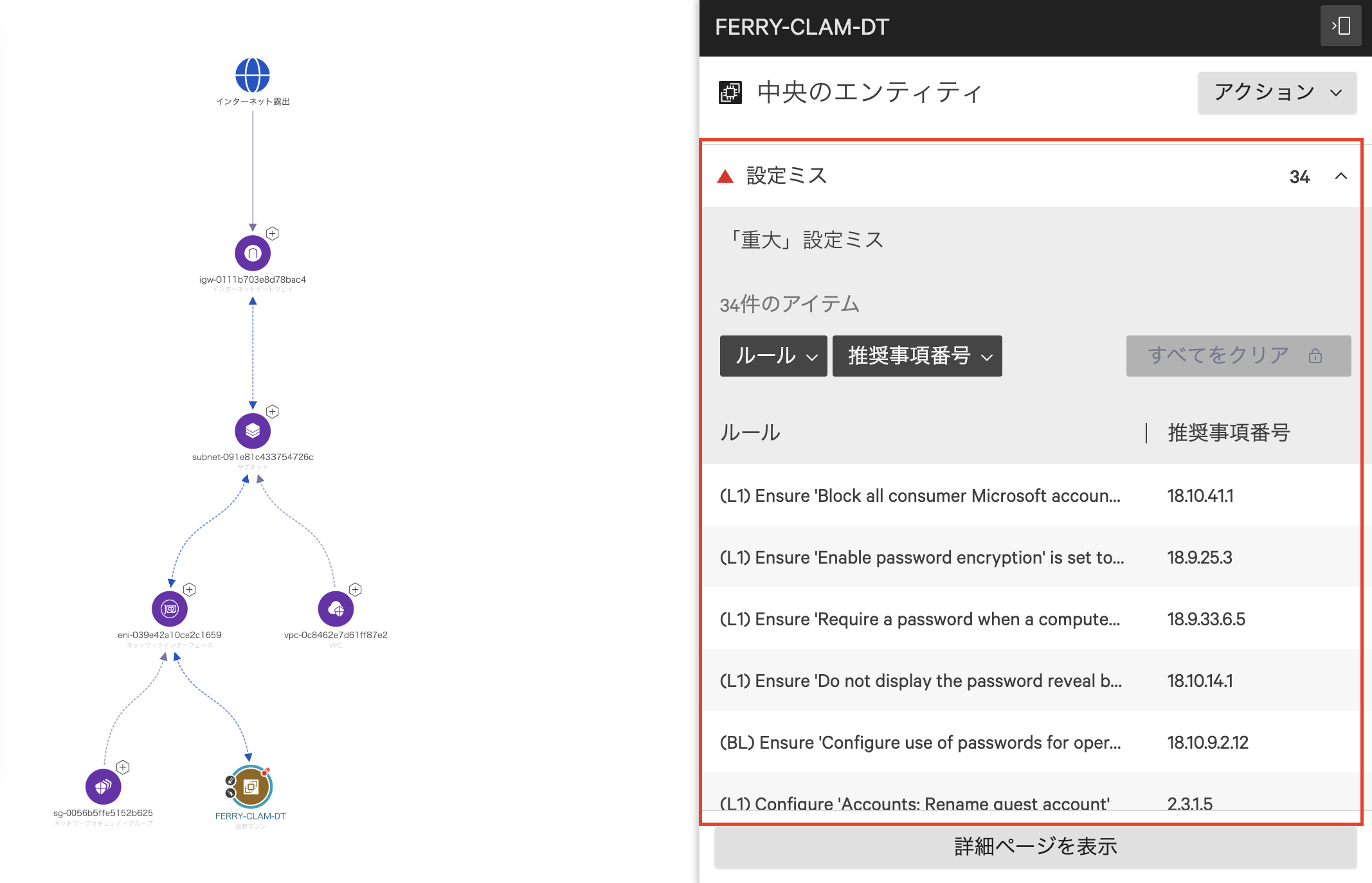Expand the plus badge on sg node
Screen dimensions: 1372x883
pyautogui.click(x=123, y=767)
